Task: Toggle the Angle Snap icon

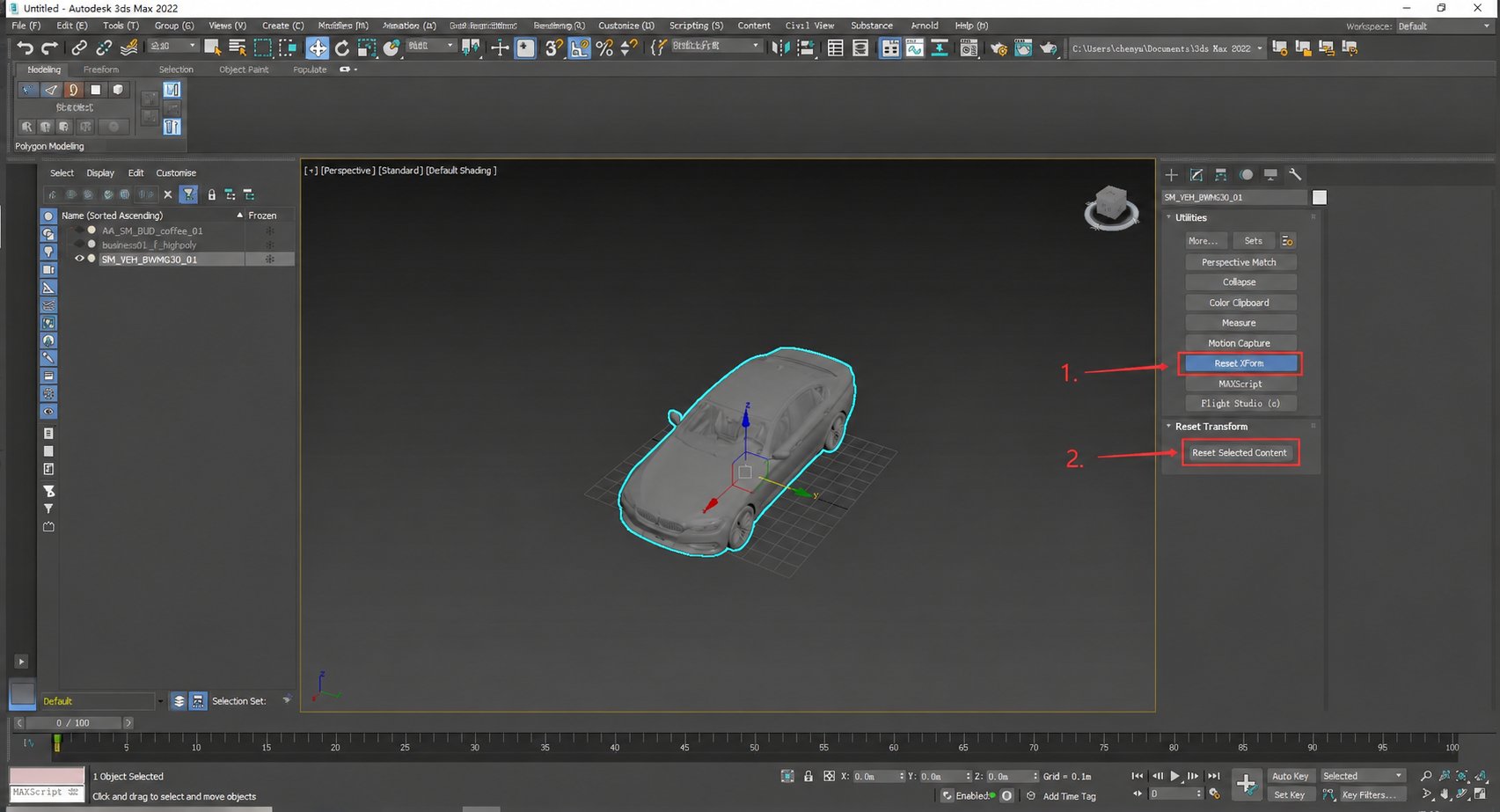Action: pyautogui.click(x=579, y=48)
